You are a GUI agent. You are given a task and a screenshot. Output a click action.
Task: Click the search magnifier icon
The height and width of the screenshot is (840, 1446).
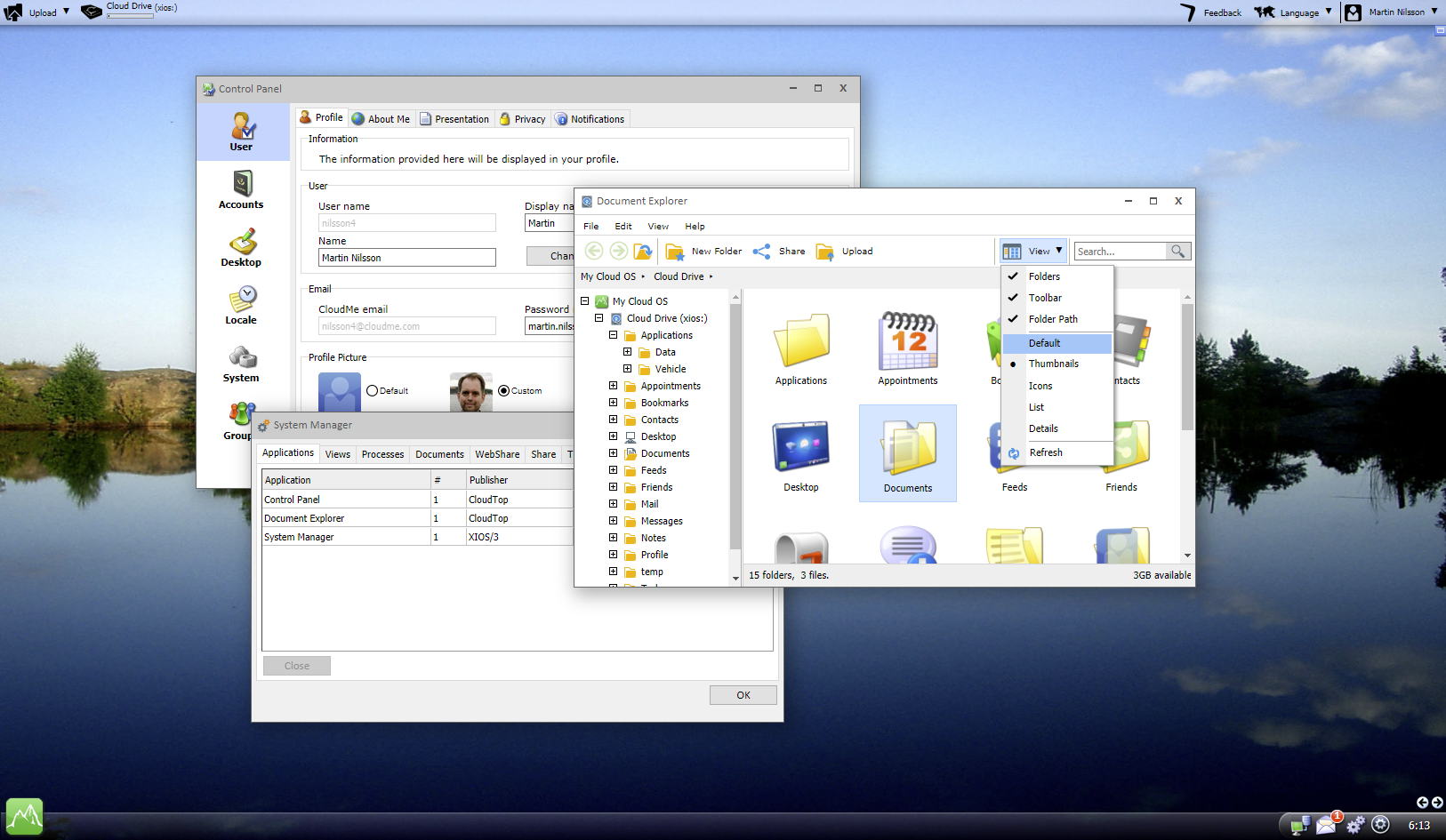point(1177,252)
